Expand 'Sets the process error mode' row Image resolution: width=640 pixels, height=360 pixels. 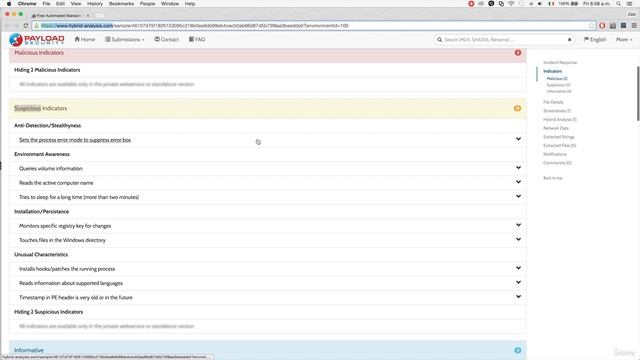tap(518, 139)
